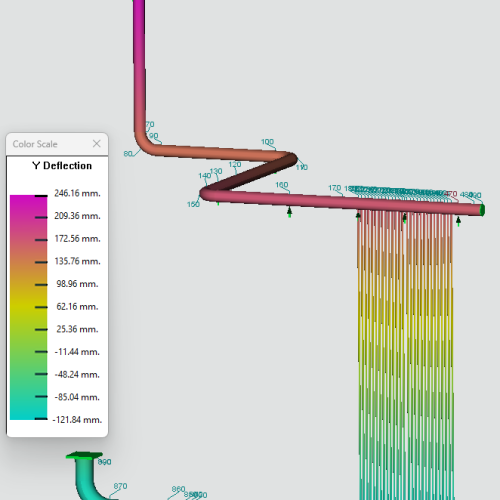500x500 pixels.
Task: Click the yellow region of the gradient bar
Action: click(29, 307)
